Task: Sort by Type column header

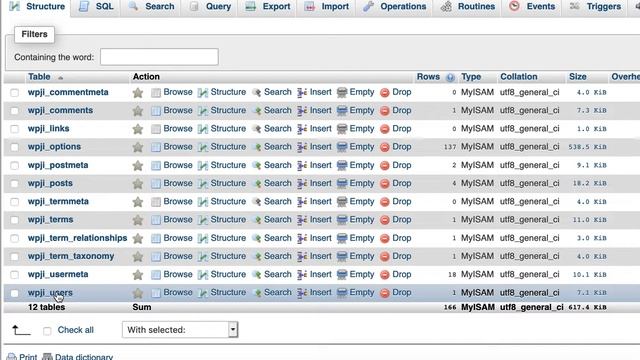Action: coord(471,77)
